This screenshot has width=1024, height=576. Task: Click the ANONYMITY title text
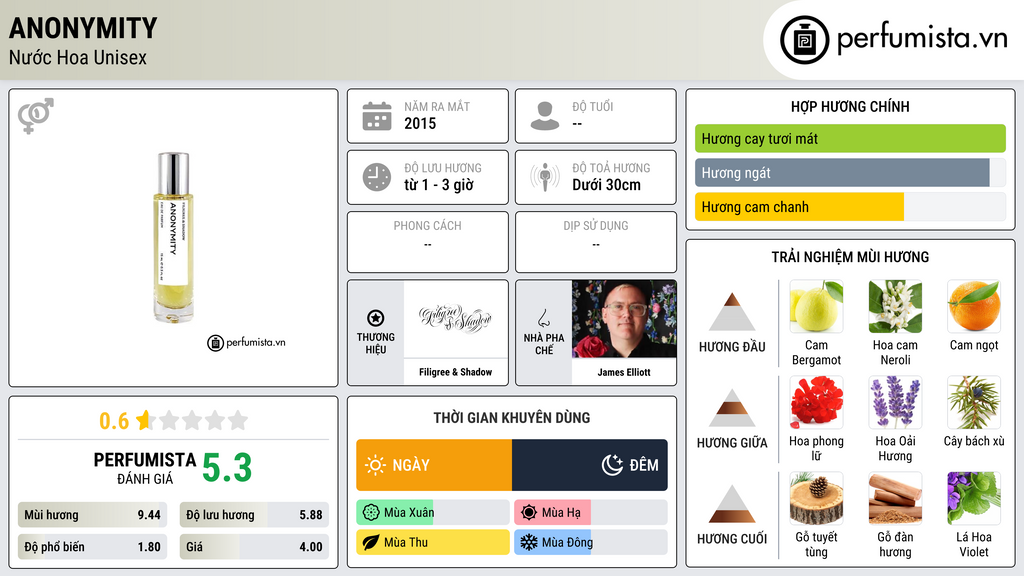[x=83, y=28]
